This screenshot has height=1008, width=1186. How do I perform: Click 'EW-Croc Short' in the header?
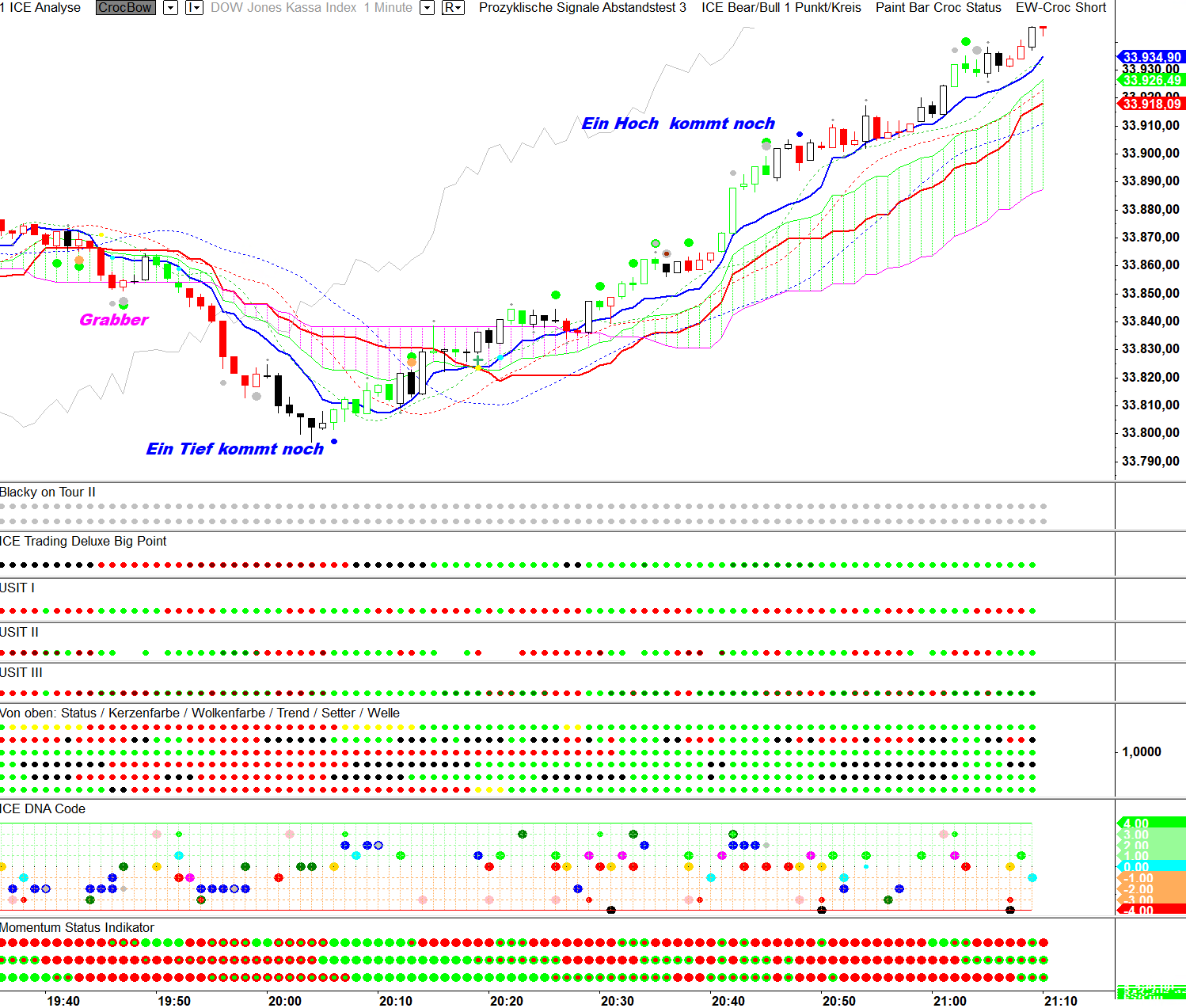coord(1060,8)
